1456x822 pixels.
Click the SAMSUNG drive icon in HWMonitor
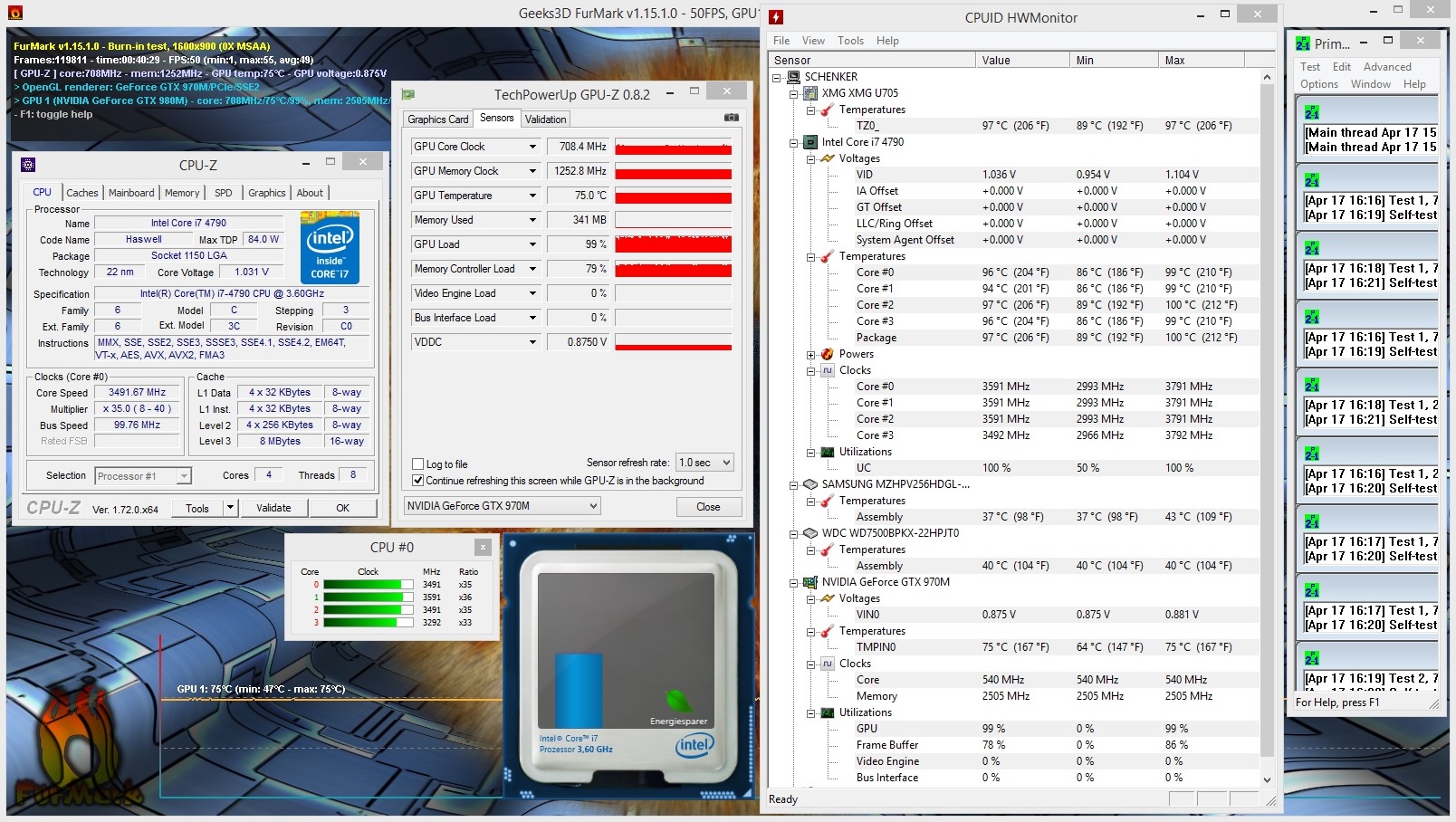click(x=810, y=484)
